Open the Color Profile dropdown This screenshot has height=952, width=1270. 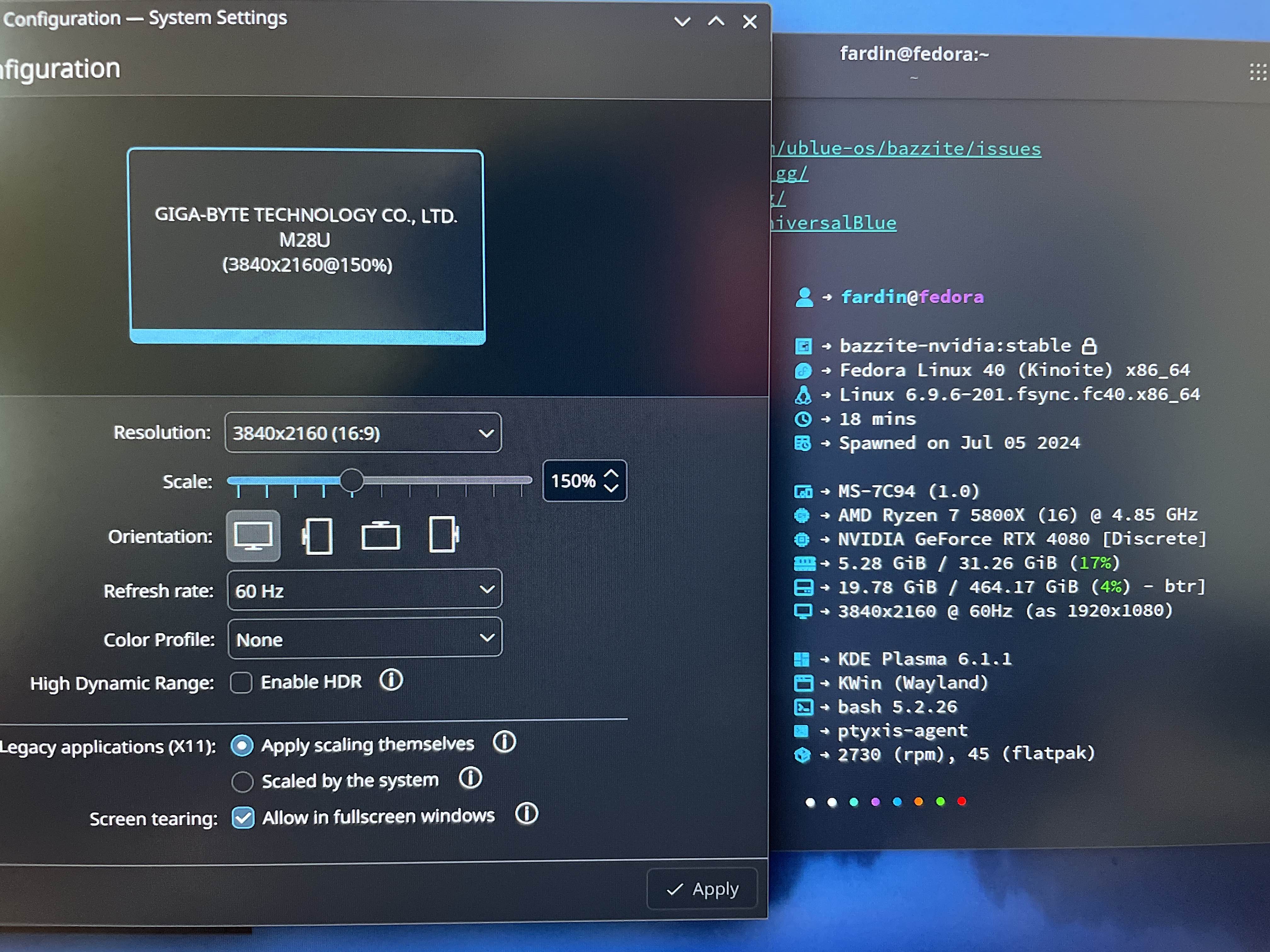pyautogui.click(x=364, y=638)
